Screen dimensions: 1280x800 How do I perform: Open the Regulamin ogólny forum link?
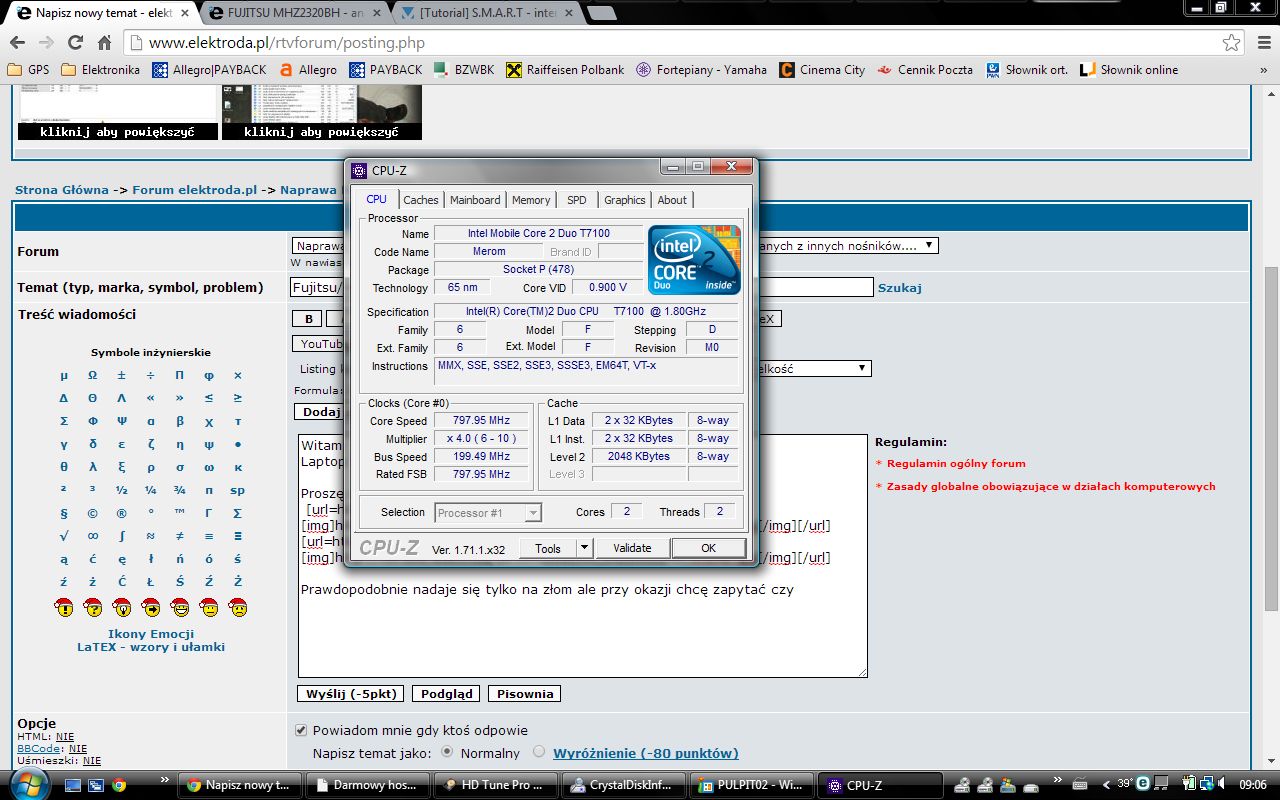tap(956, 464)
